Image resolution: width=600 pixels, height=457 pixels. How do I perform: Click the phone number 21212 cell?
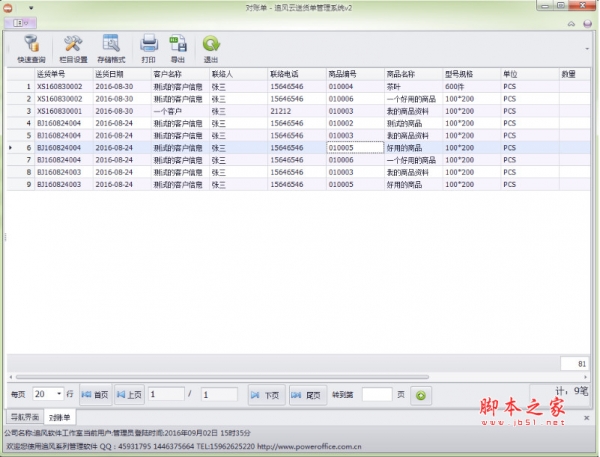(297, 111)
